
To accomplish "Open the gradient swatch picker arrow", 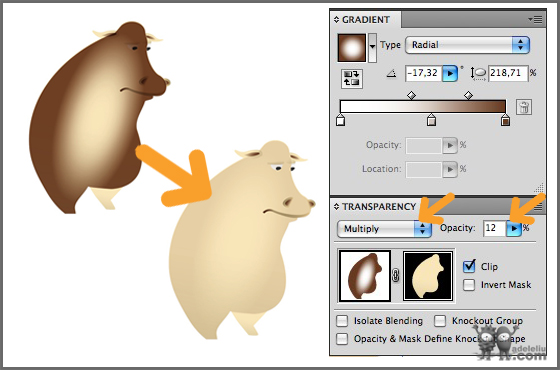I will 372,48.
